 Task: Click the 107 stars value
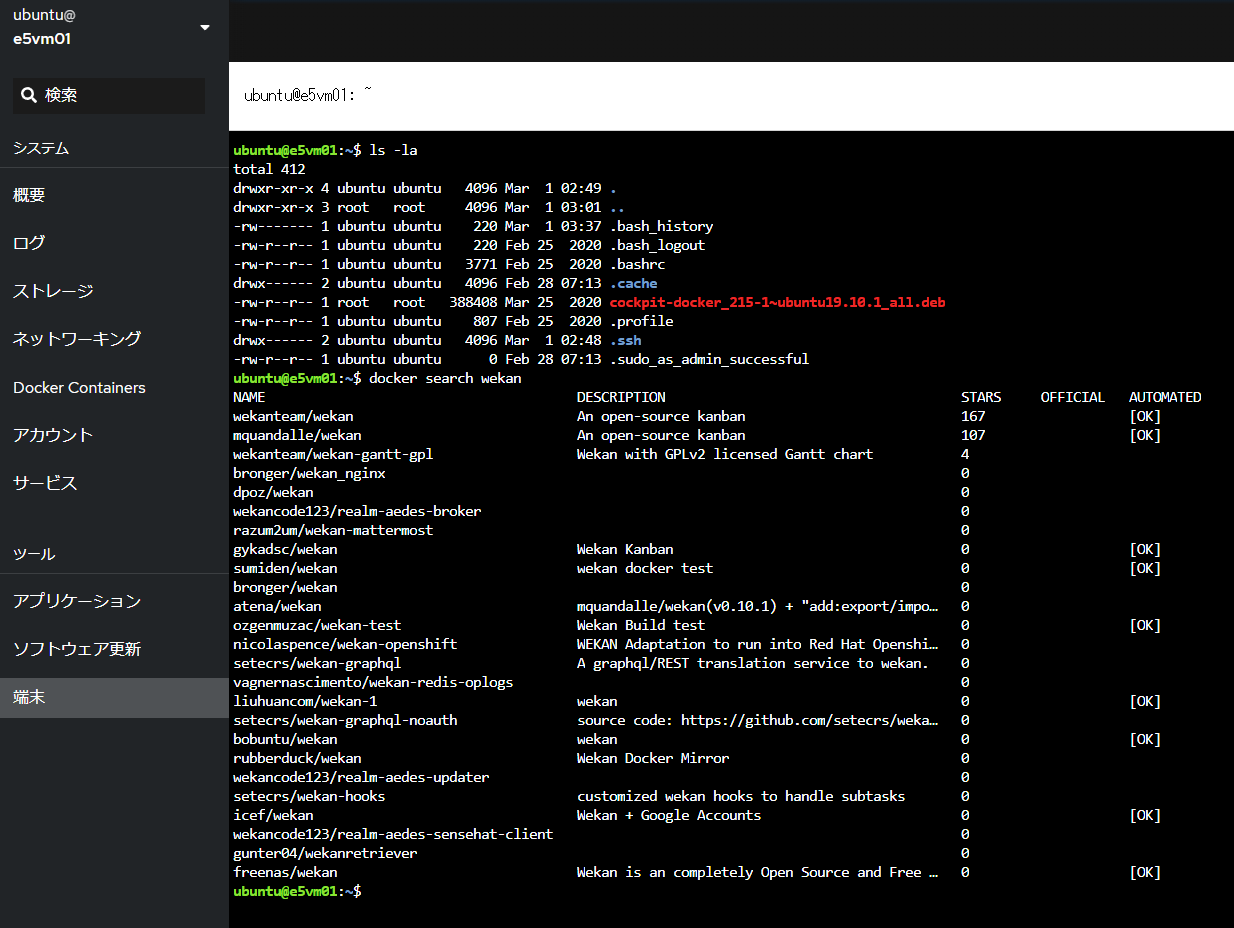pyautogui.click(x=973, y=435)
